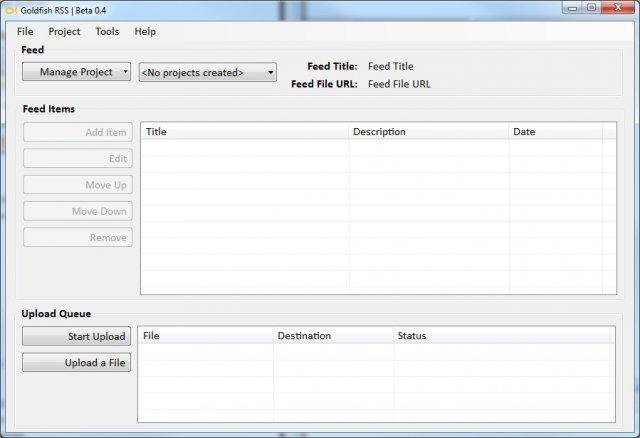Click the Move Down button
This screenshot has width=640, height=438.
point(78,211)
